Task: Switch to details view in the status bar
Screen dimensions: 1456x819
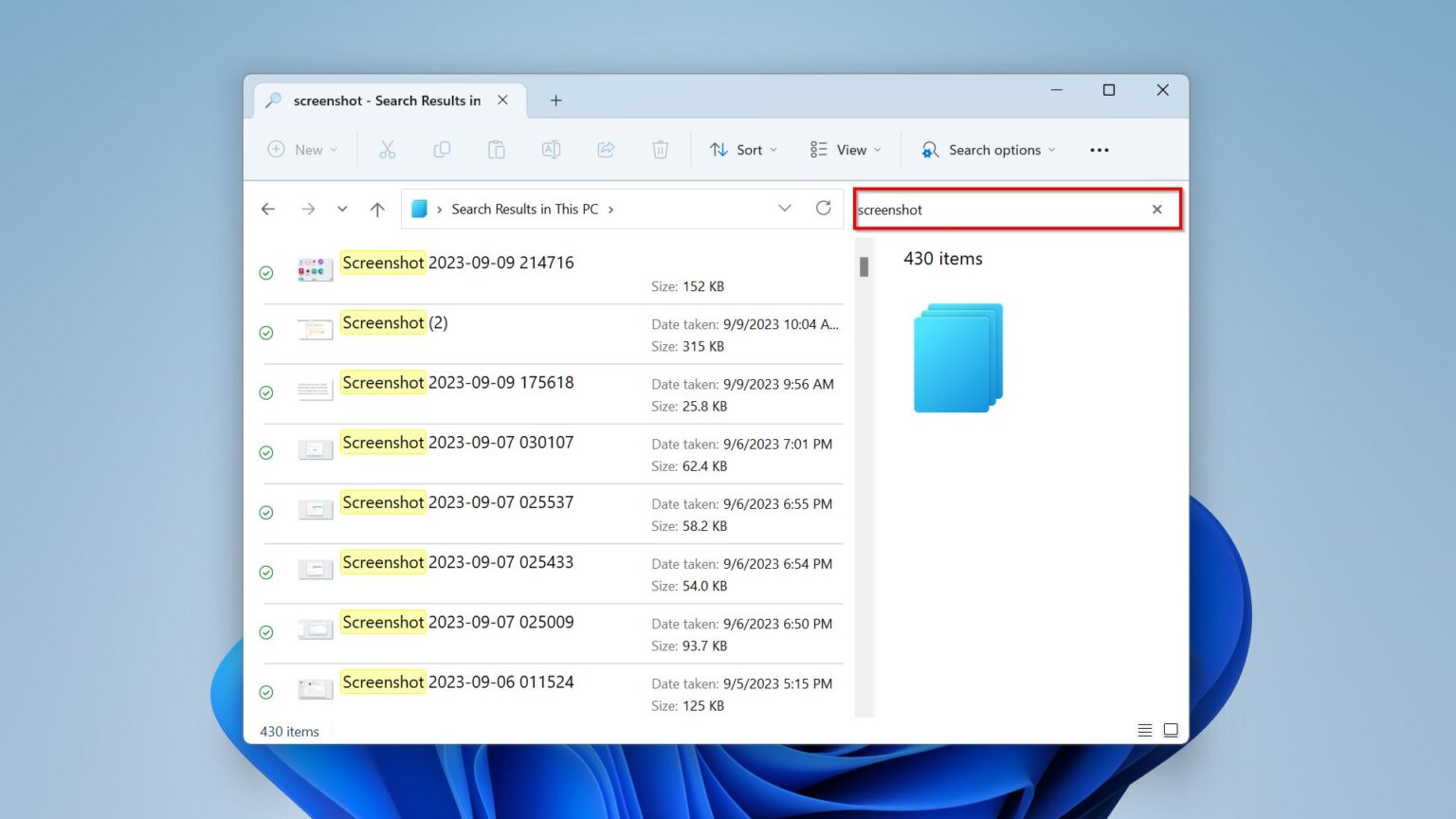Action: (1144, 730)
